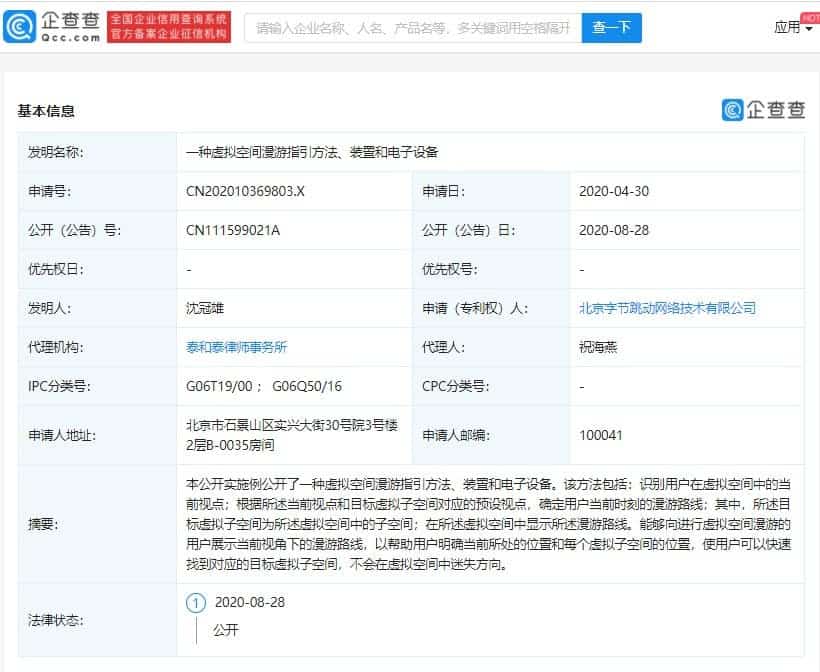Select publication number CN111599021A
This screenshot has width=820, height=672.
(x=233, y=230)
